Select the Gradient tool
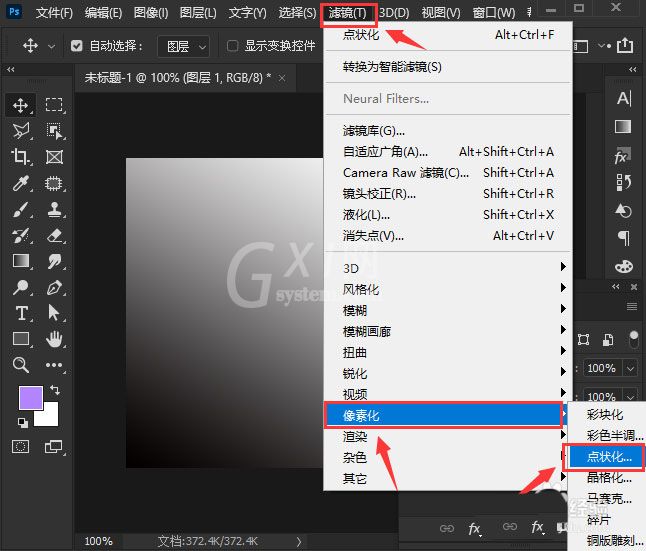This screenshot has width=646, height=551. [21, 261]
